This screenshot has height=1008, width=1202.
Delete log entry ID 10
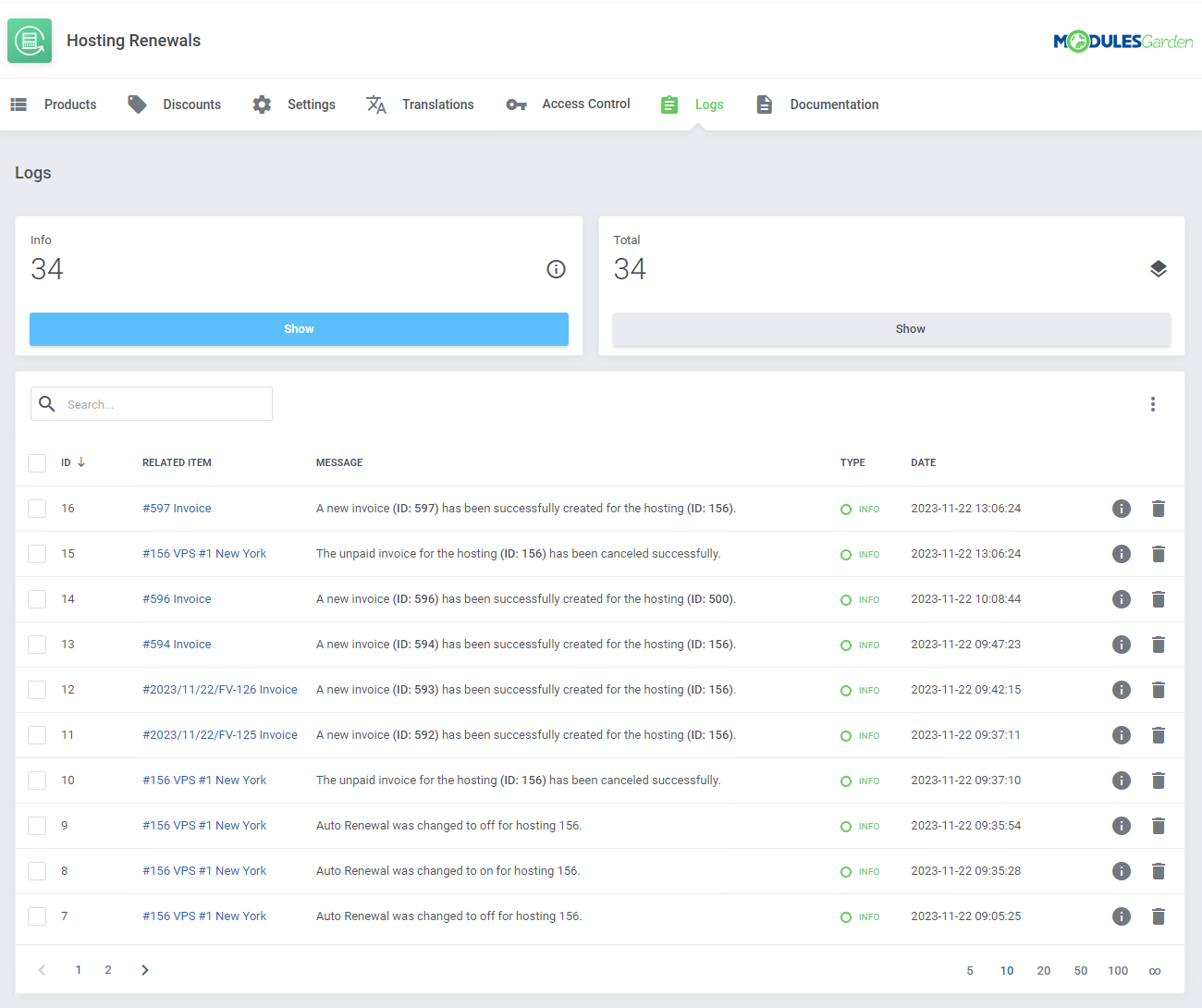pyautogui.click(x=1159, y=781)
